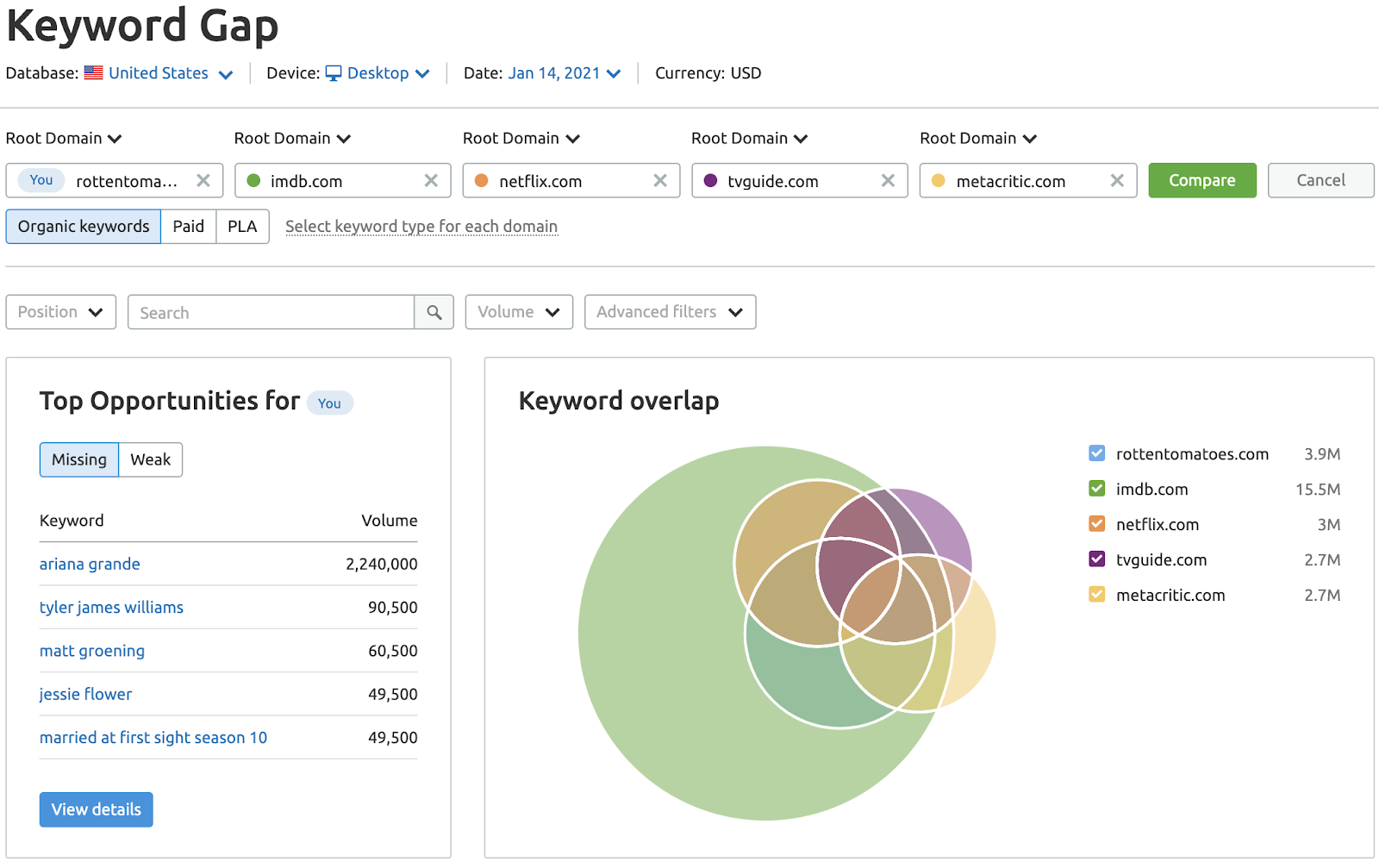The height and width of the screenshot is (868, 1379).
Task: Open the Volume filter dropdown
Action: (519, 312)
